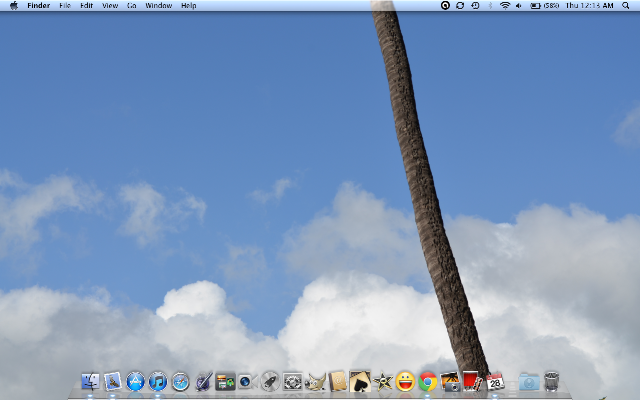640x400 pixels.
Task: Open the Time Machine menu bar icon
Action: (475, 5)
